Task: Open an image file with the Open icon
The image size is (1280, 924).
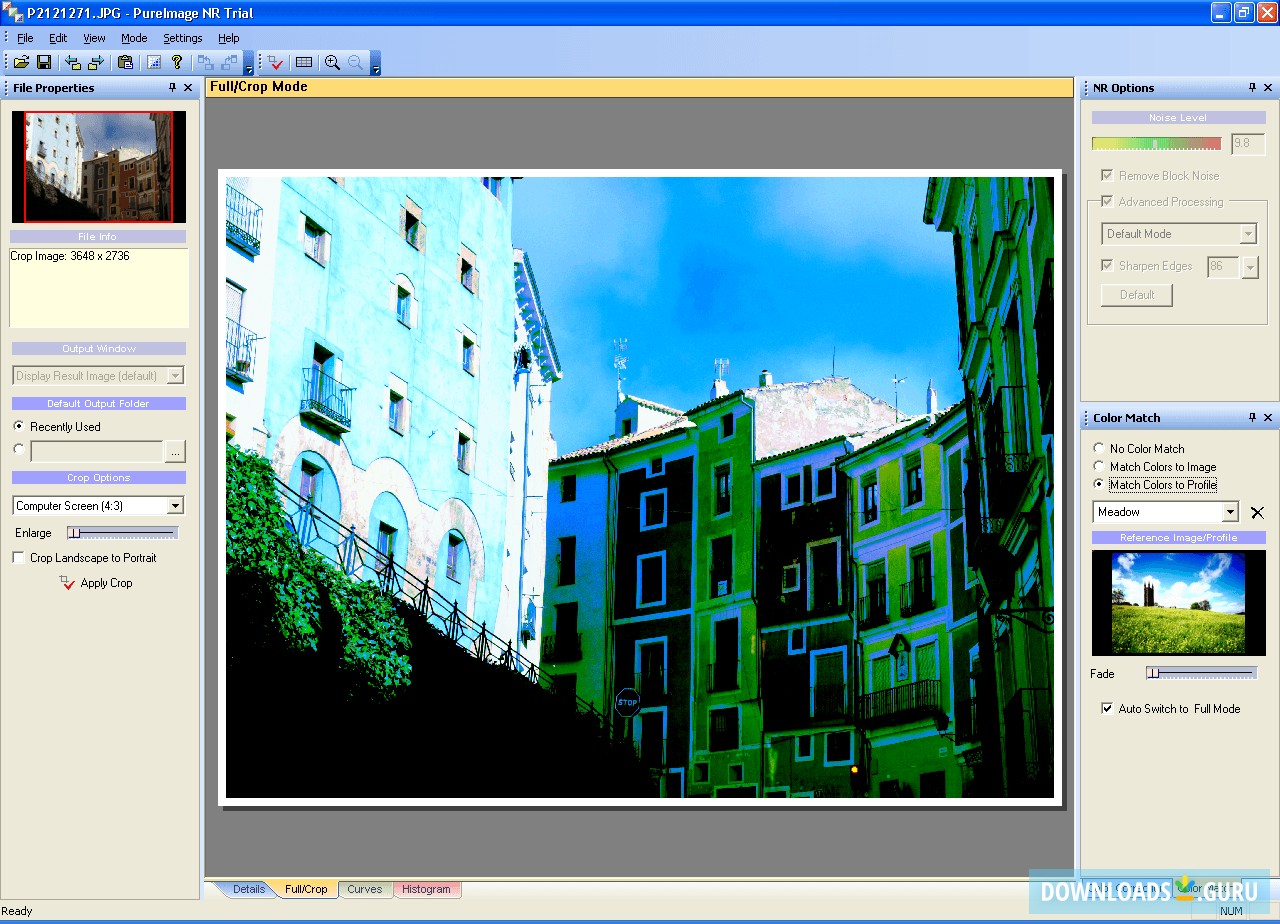Action: pyautogui.click(x=20, y=61)
